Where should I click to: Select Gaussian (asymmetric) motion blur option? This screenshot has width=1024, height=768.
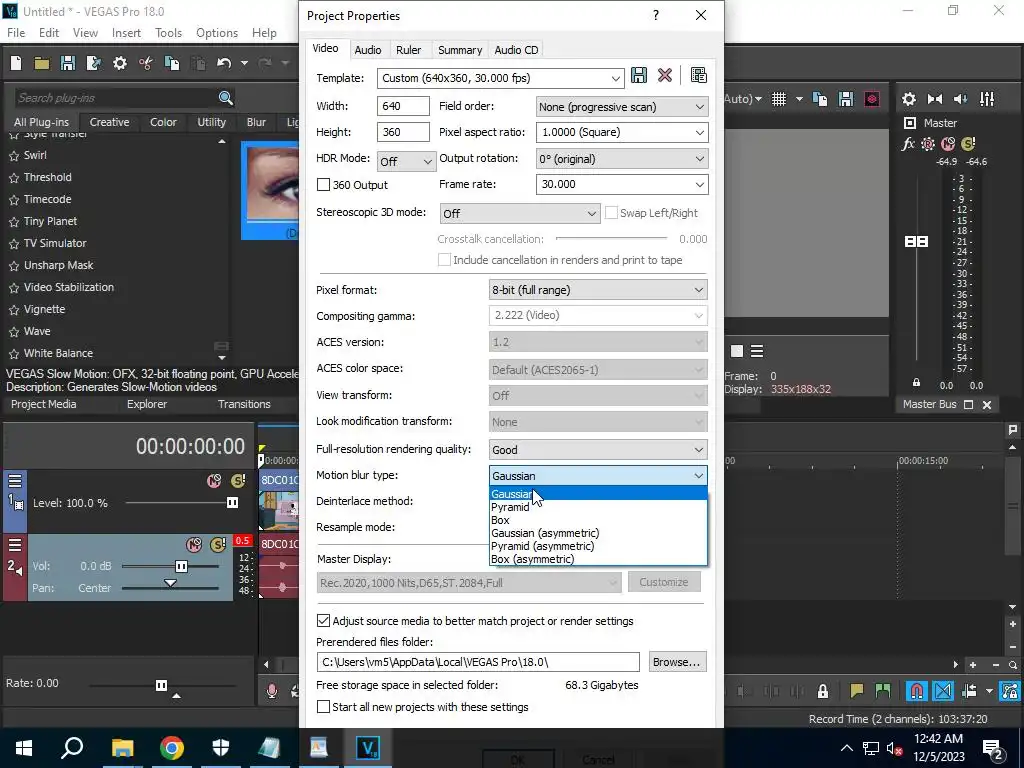pos(598,533)
